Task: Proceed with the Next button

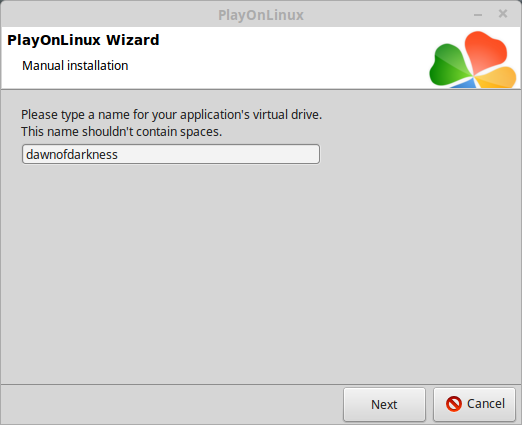Action: pos(384,404)
